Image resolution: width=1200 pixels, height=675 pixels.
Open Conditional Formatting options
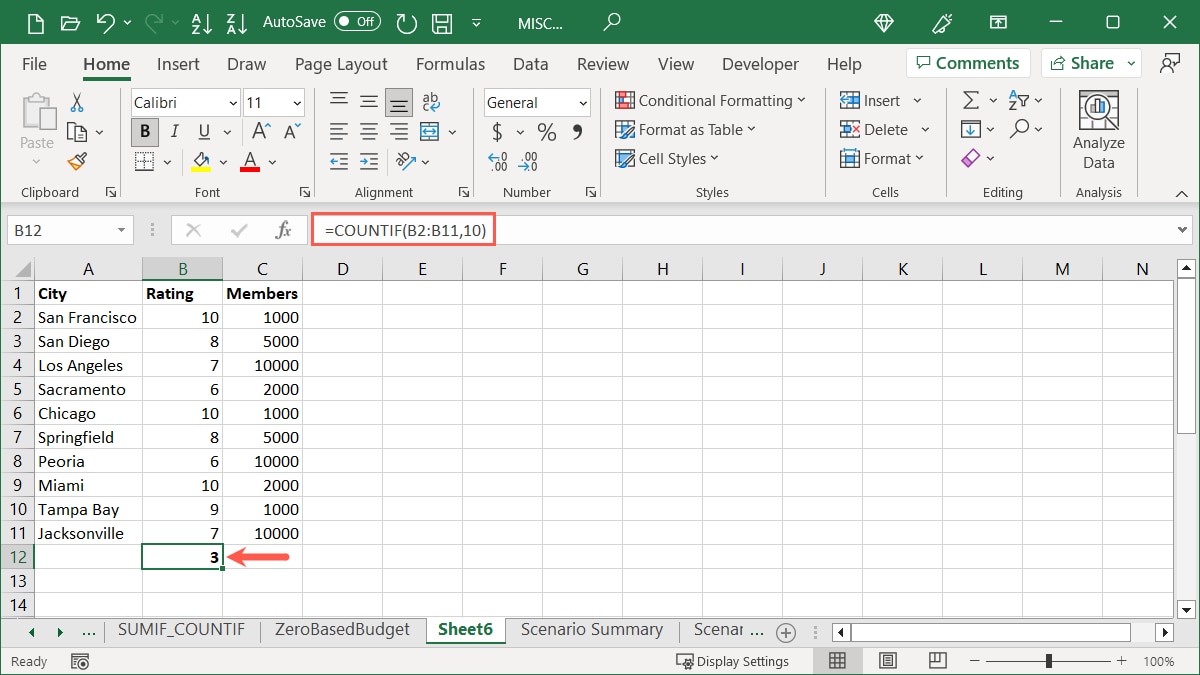711,100
